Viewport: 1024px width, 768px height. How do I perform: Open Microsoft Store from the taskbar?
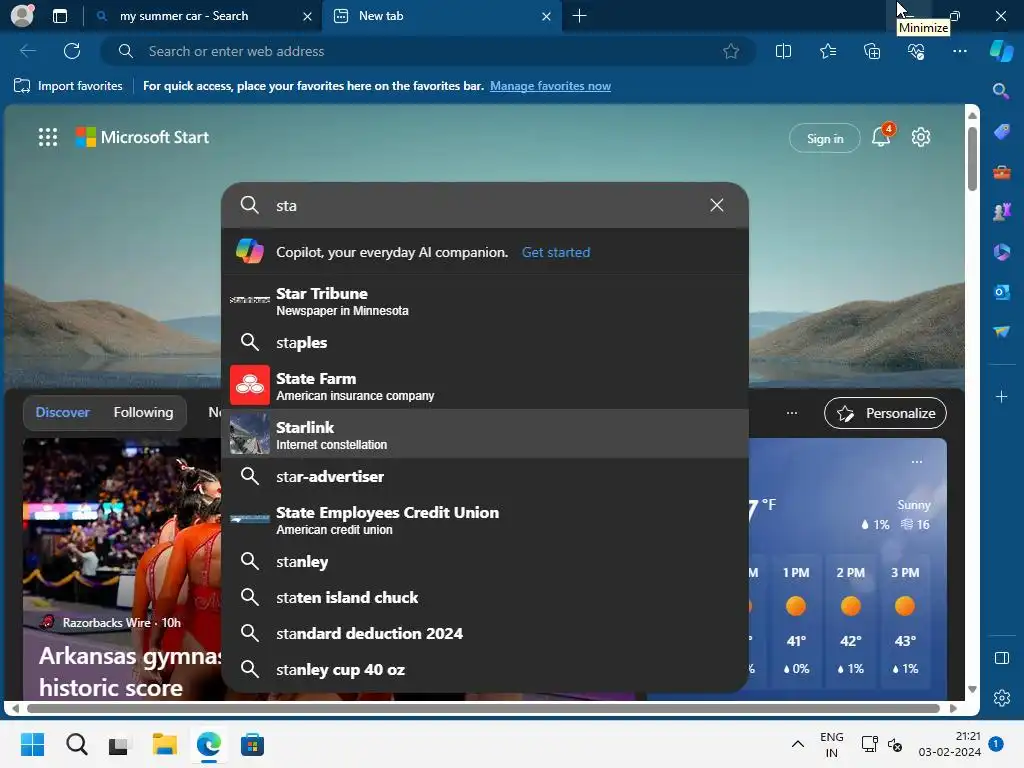pyautogui.click(x=252, y=744)
